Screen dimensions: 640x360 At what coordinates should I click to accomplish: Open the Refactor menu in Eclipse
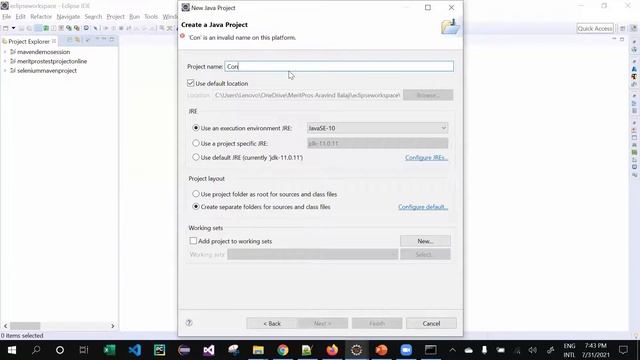pyautogui.click(x=41, y=17)
